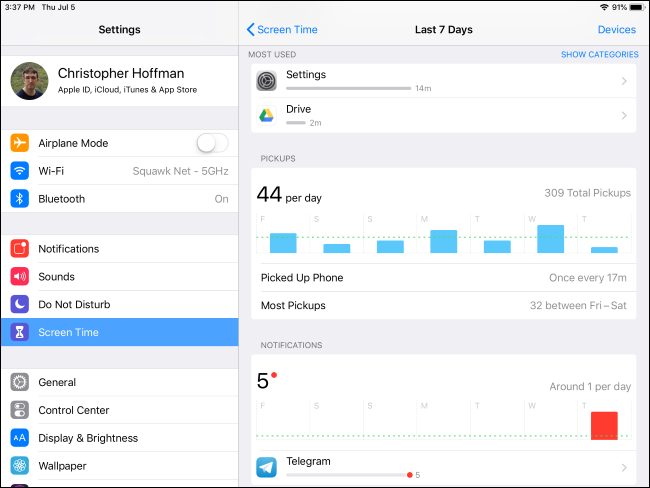The image size is (650, 488).
Task: Tap the Sounds speaker icon
Action: pyautogui.click(x=20, y=277)
